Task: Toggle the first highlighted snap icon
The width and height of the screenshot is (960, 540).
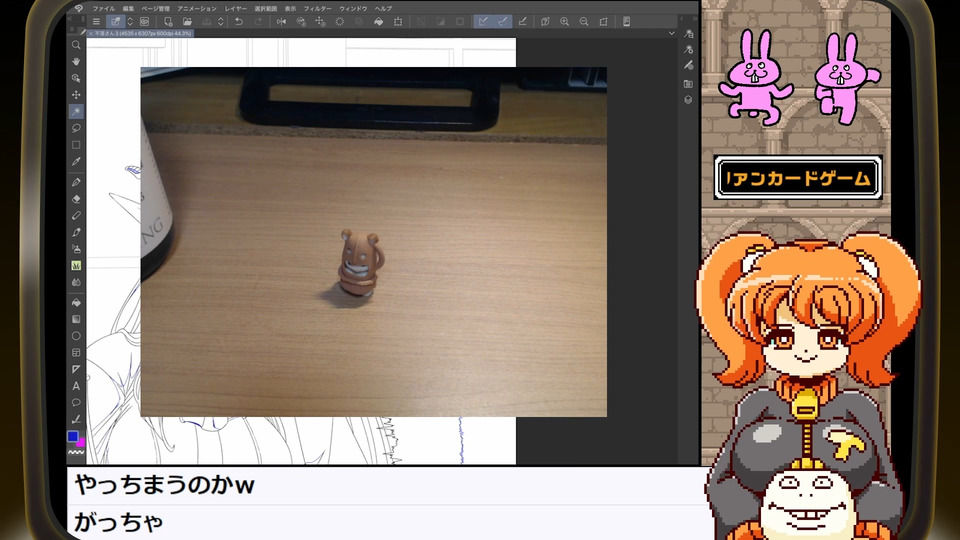Action: coord(483,21)
